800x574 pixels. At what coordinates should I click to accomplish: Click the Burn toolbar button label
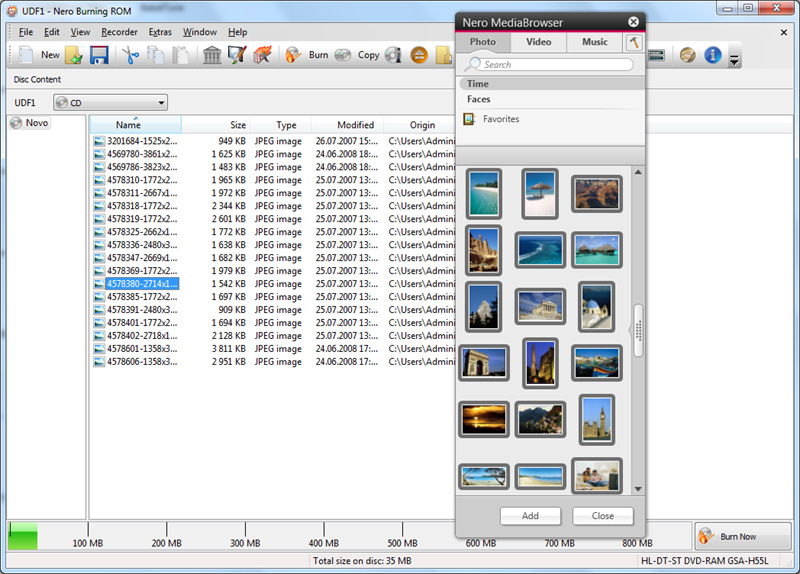tap(318, 55)
